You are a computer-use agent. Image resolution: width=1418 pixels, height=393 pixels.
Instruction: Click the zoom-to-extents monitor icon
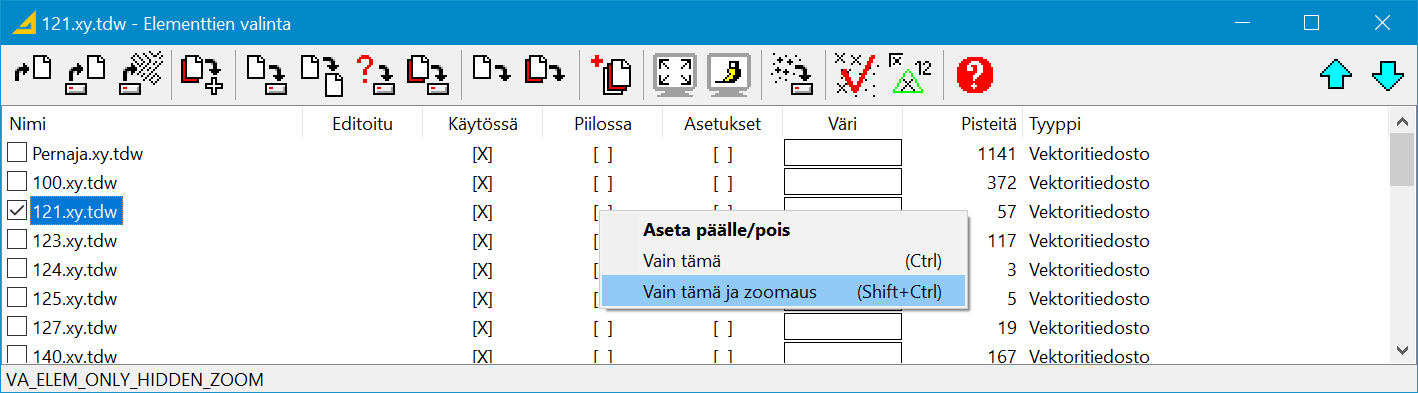click(x=675, y=74)
